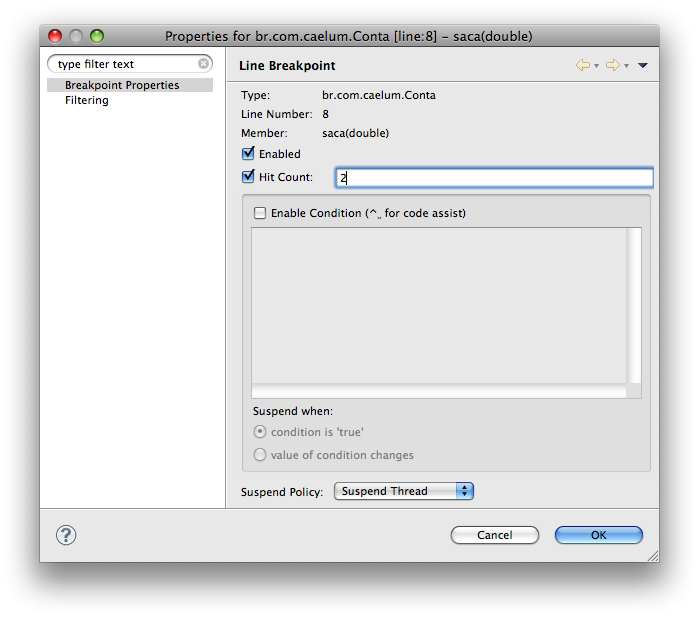Click inside the Hit Count value field
This screenshot has height=617, width=699.
coord(494,178)
